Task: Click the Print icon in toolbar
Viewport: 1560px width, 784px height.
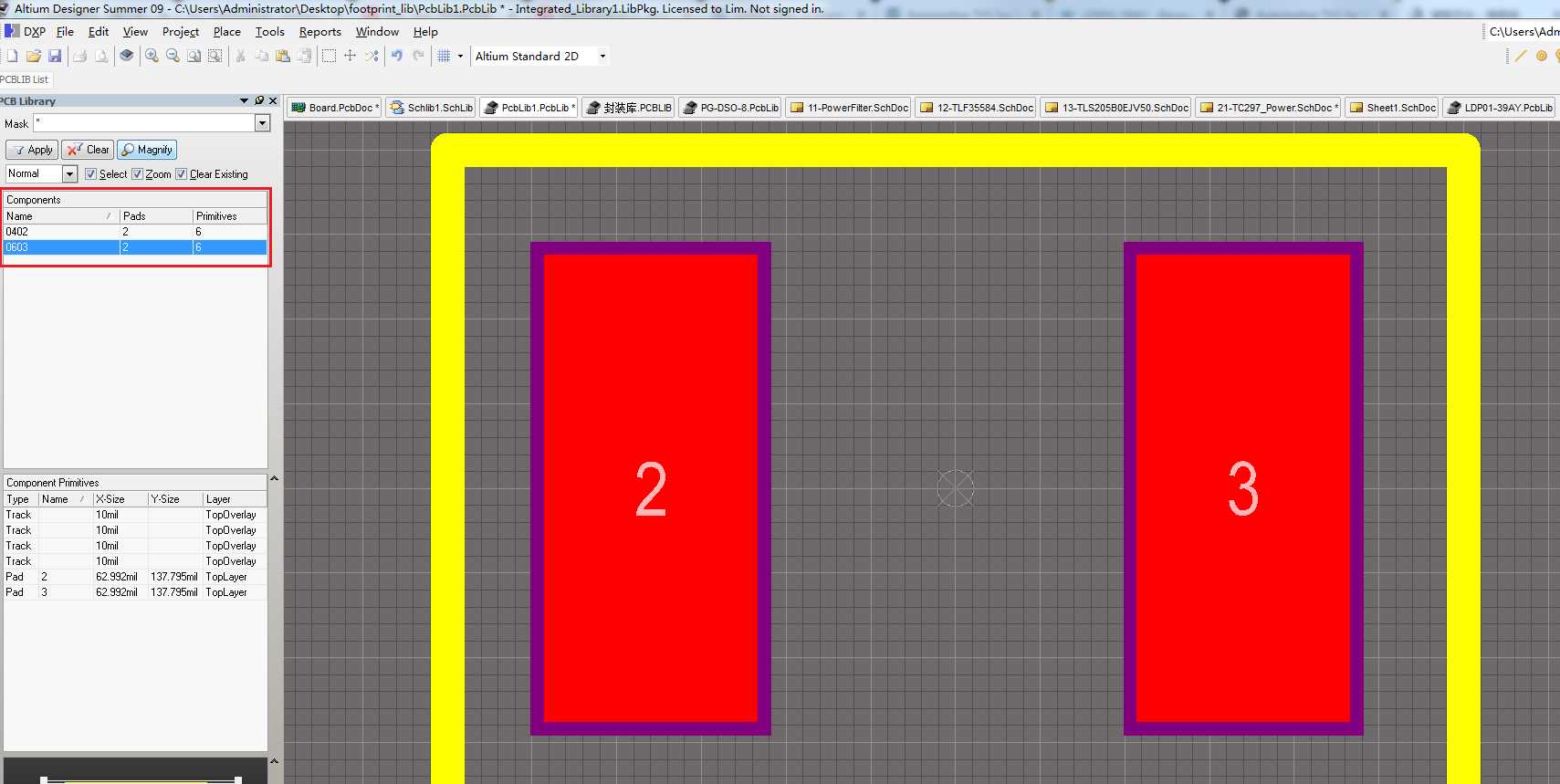Action: [x=80, y=56]
